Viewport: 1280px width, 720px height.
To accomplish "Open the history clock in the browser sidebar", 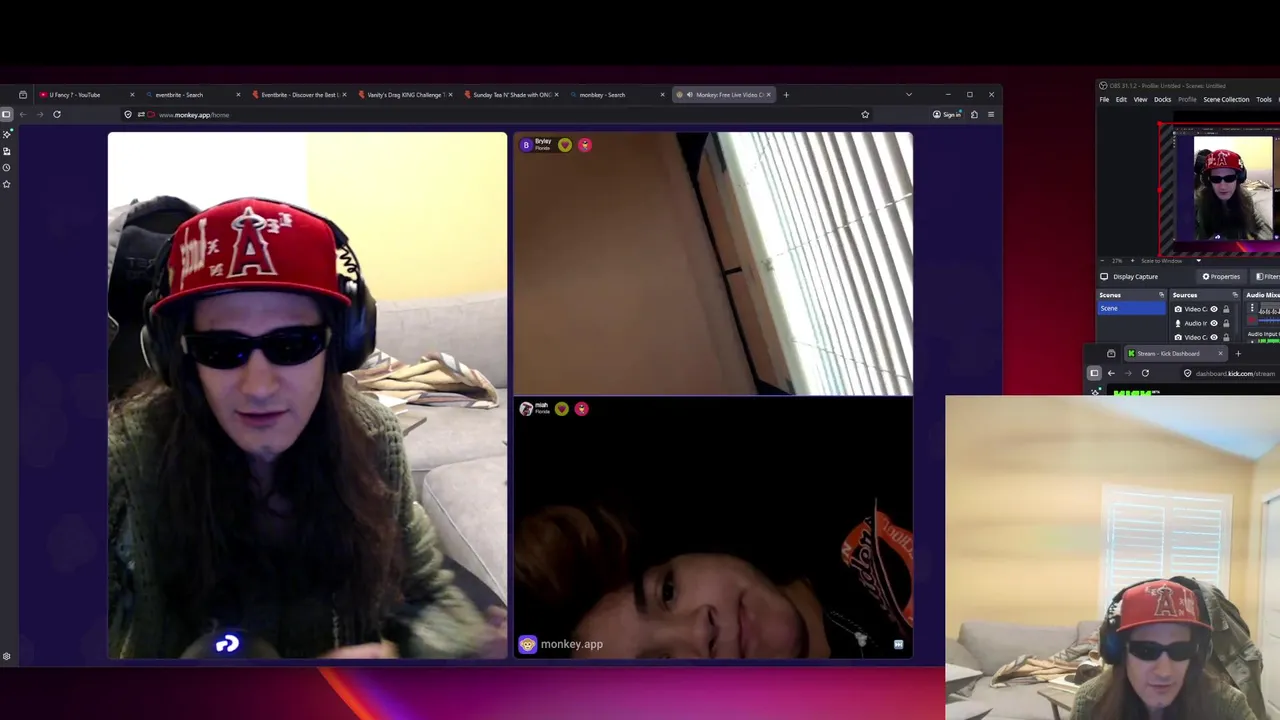I will [6, 167].
